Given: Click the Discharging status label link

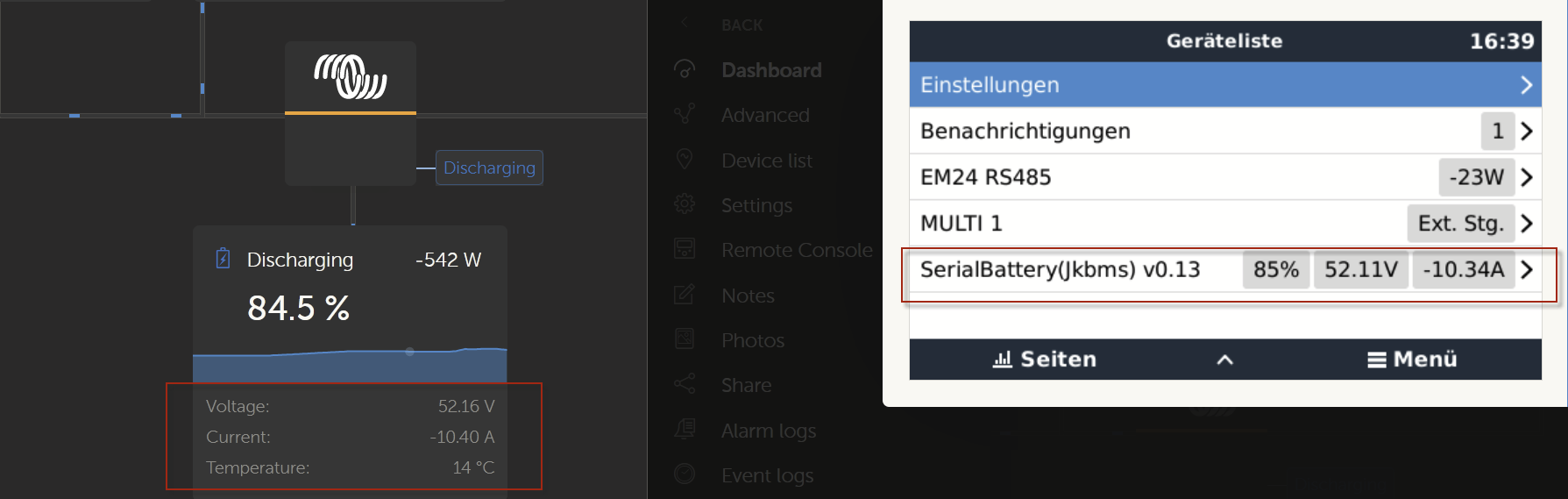Looking at the screenshot, I should [x=489, y=168].
